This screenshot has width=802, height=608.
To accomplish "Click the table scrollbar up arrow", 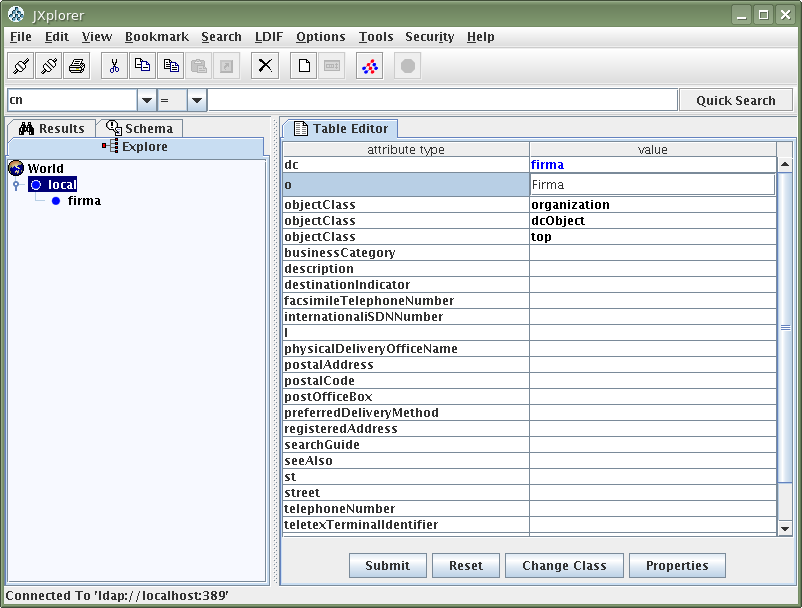I will coord(785,165).
